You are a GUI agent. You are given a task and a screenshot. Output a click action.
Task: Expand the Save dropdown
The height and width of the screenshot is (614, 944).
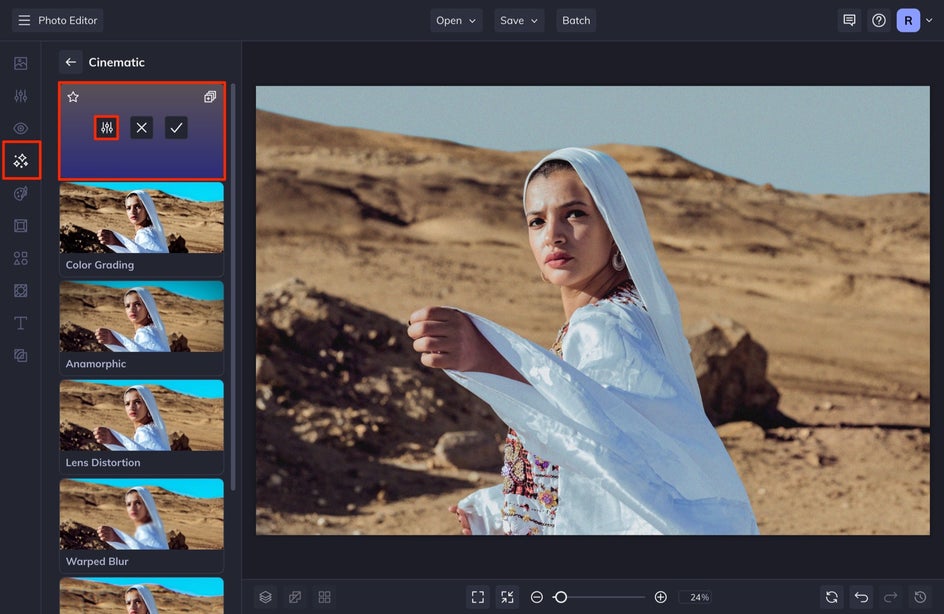click(x=519, y=20)
